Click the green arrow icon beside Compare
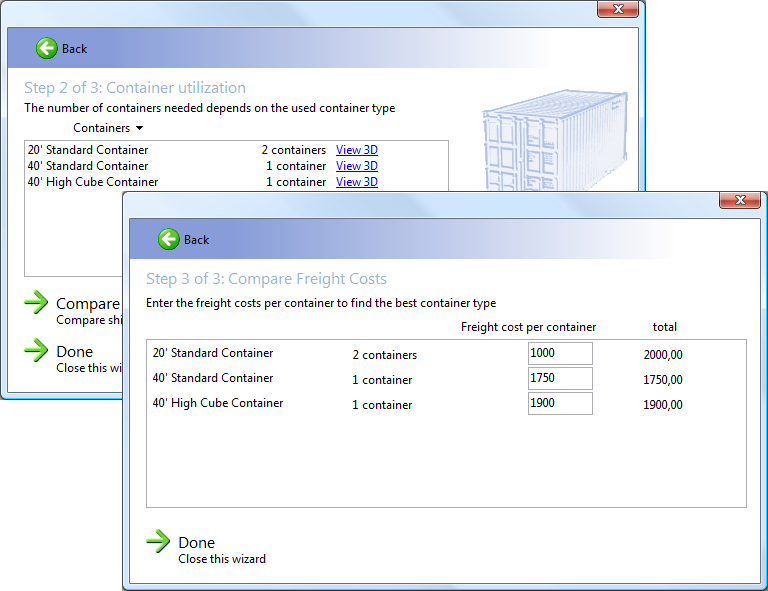 (36, 302)
